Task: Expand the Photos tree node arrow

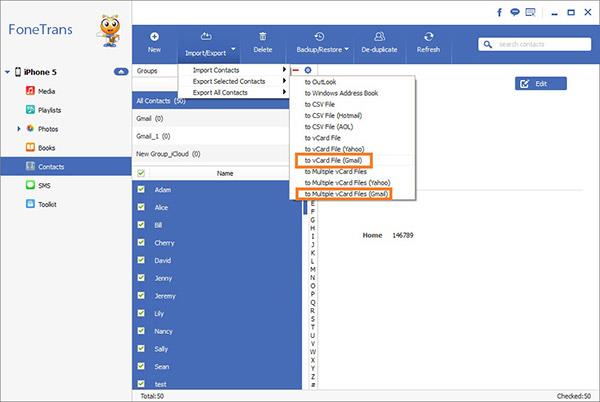Action: click(x=18, y=129)
